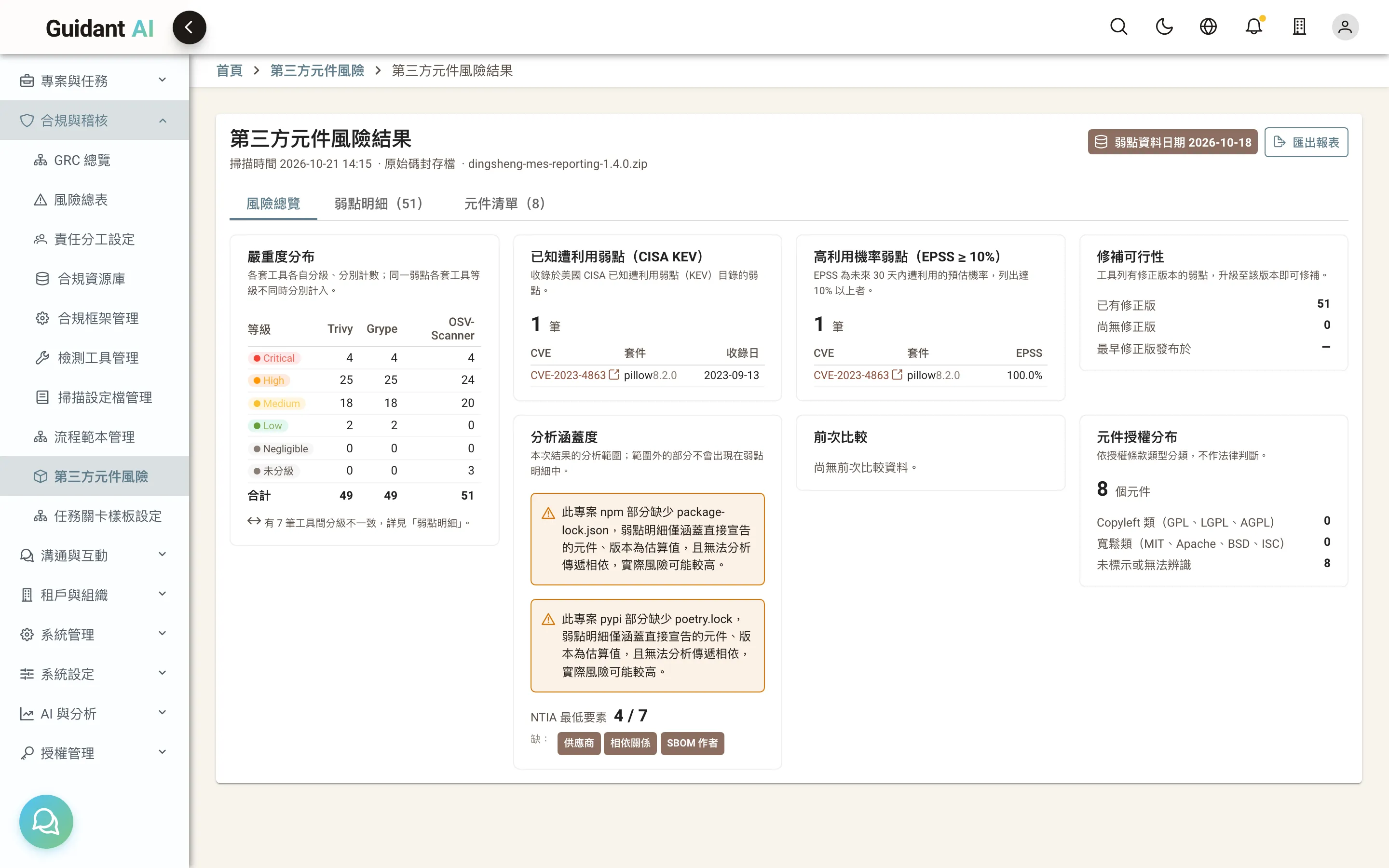Viewport: 1389px width, 868px height.
Task: Expand the AI 與分析 menu section
Action: click(x=94, y=714)
